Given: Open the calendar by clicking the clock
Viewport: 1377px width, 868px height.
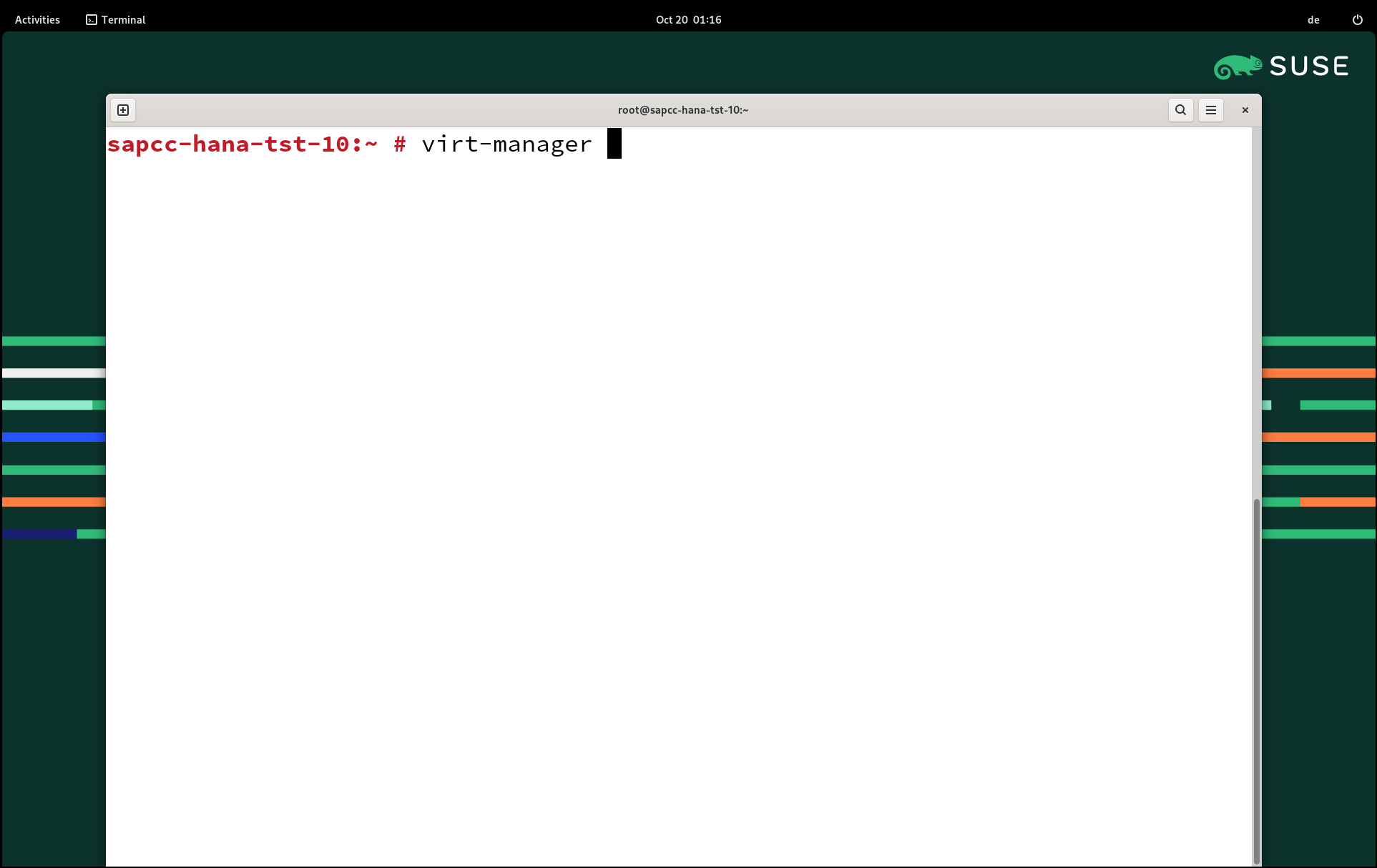Looking at the screenshot, I should tap(688, 19).
